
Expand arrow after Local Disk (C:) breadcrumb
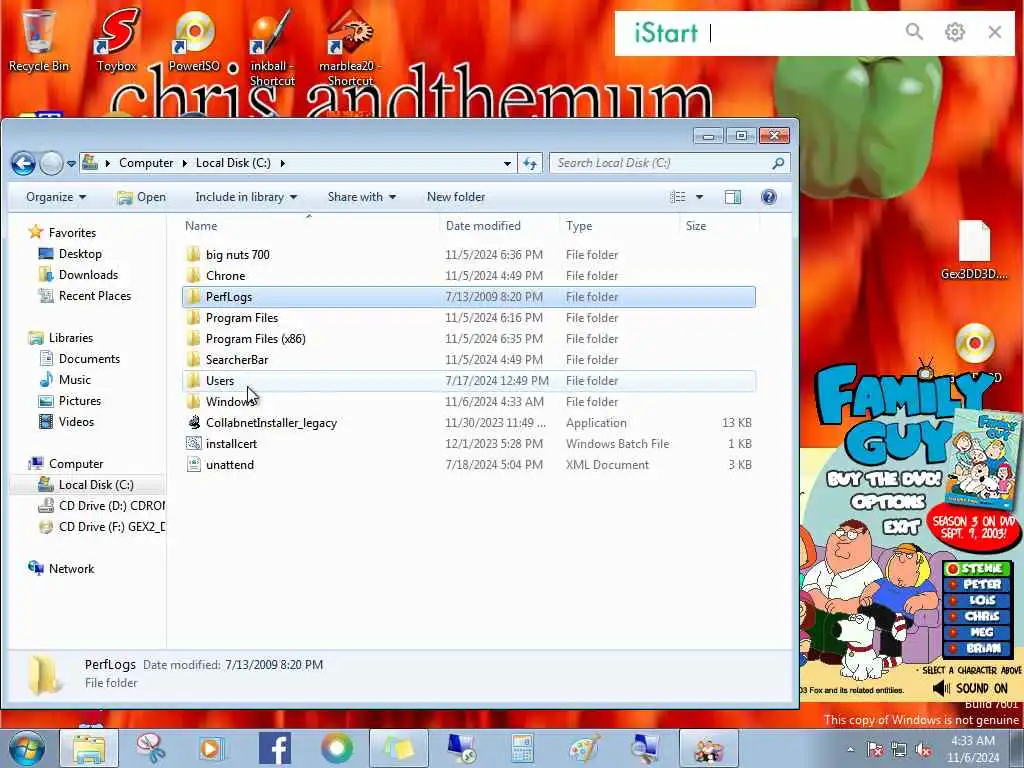283,163
